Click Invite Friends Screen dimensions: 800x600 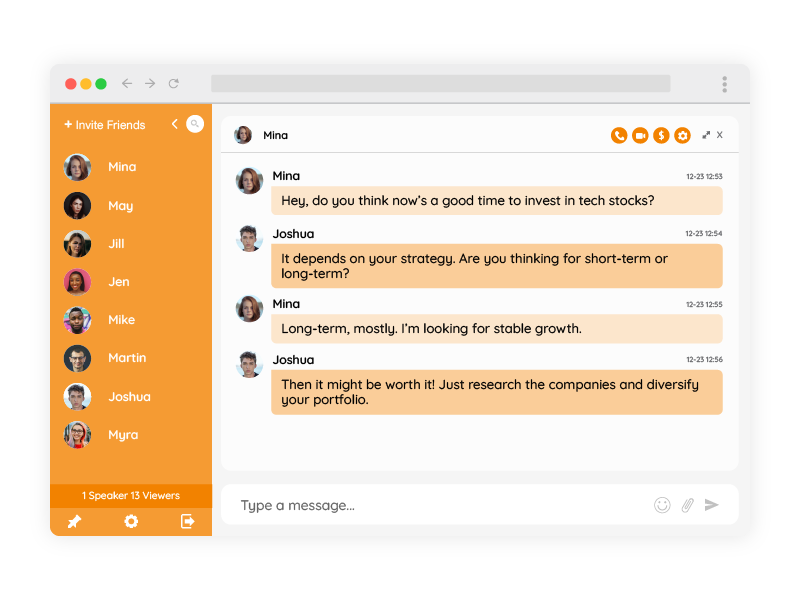[105, 125]
